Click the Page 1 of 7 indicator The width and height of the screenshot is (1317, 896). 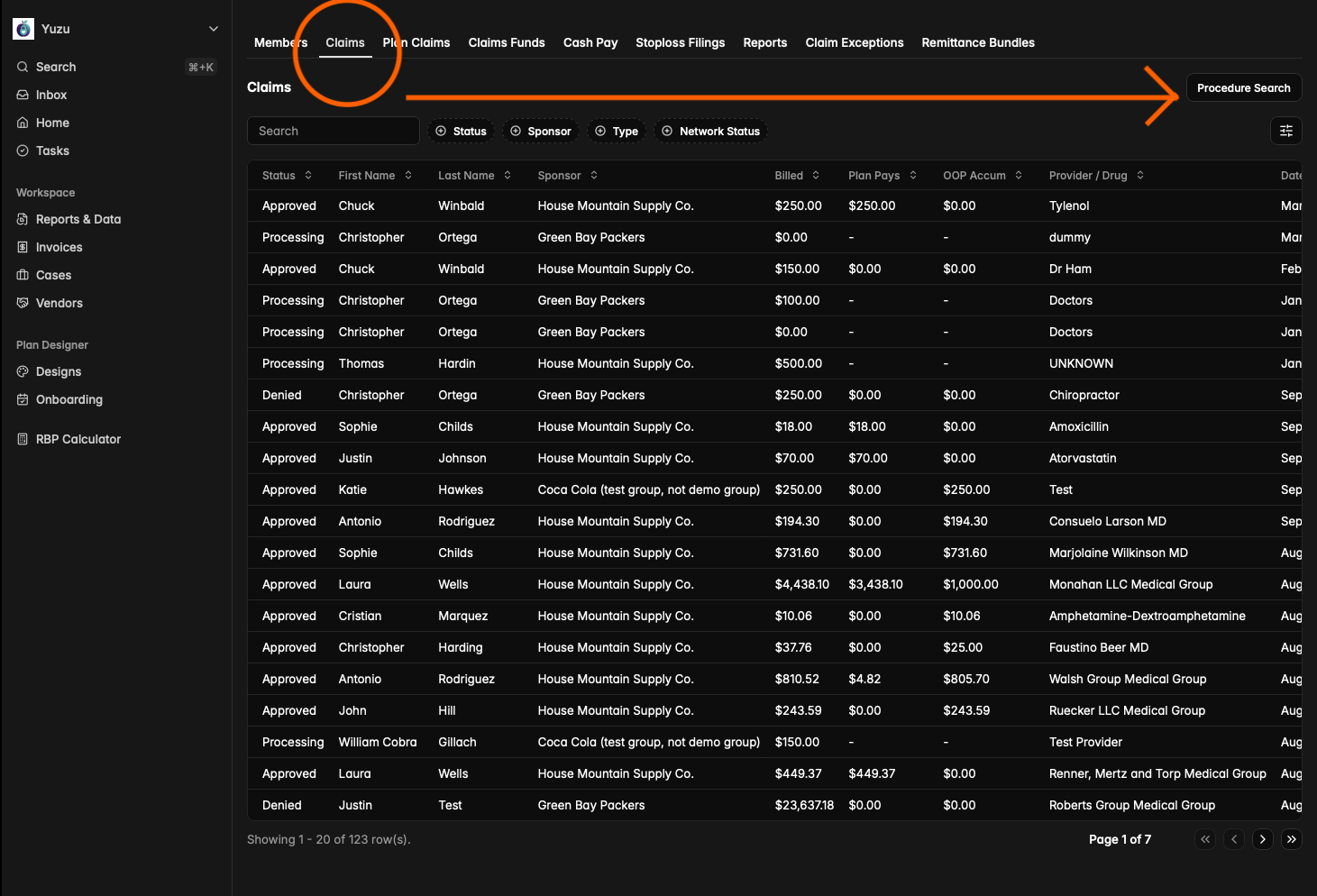(1120, 839)
